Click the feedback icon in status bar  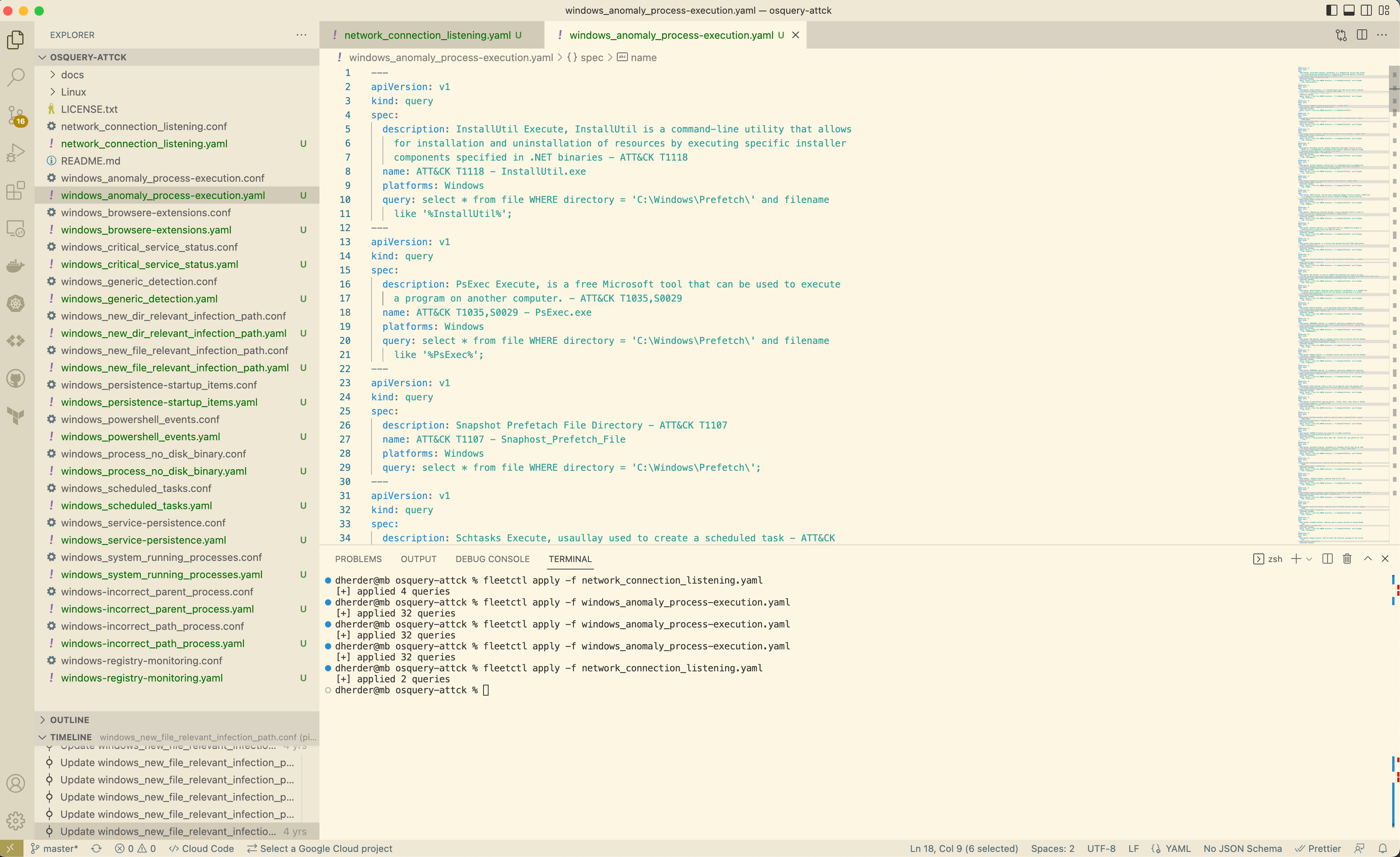point(1359,848)
